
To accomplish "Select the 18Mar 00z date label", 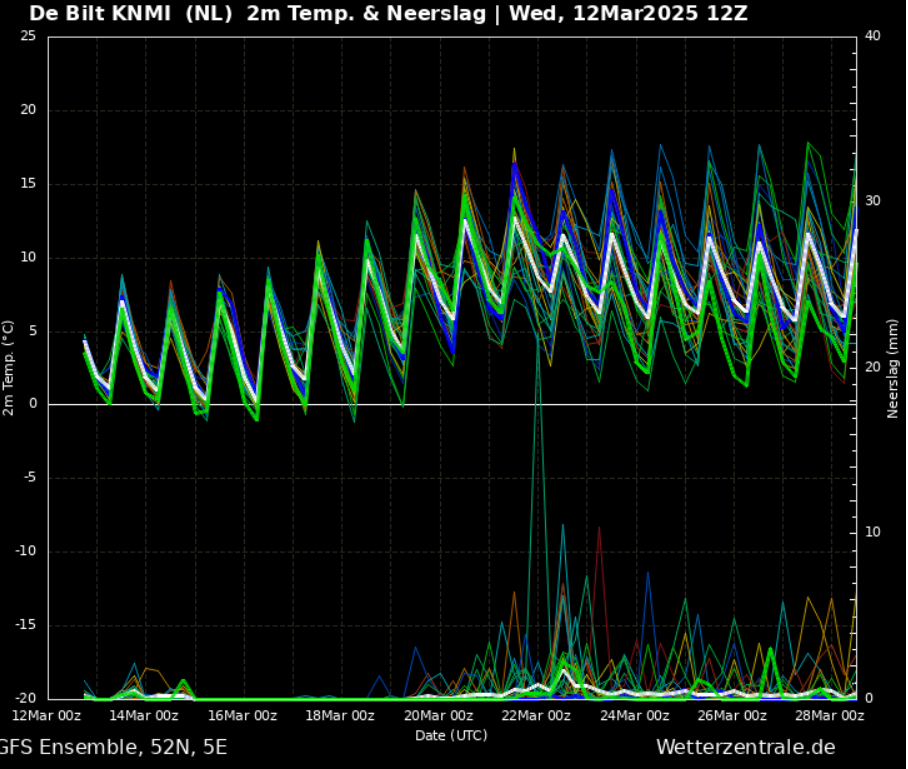I will point(341,715).
